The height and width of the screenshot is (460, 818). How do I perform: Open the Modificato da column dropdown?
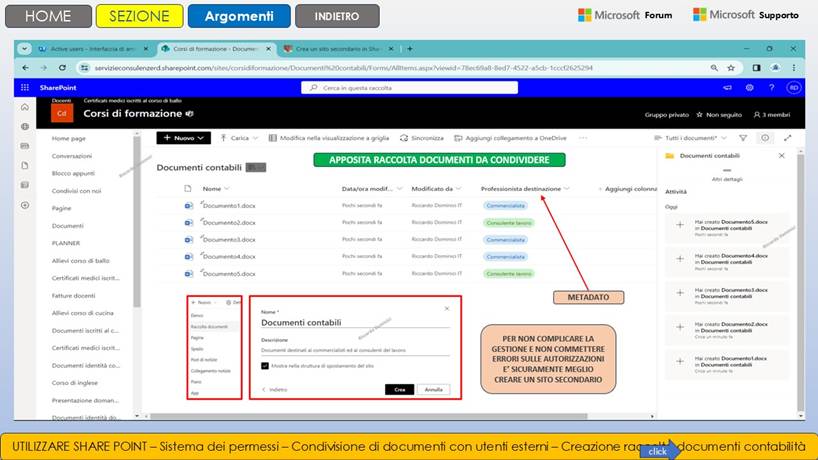[436, 188]
